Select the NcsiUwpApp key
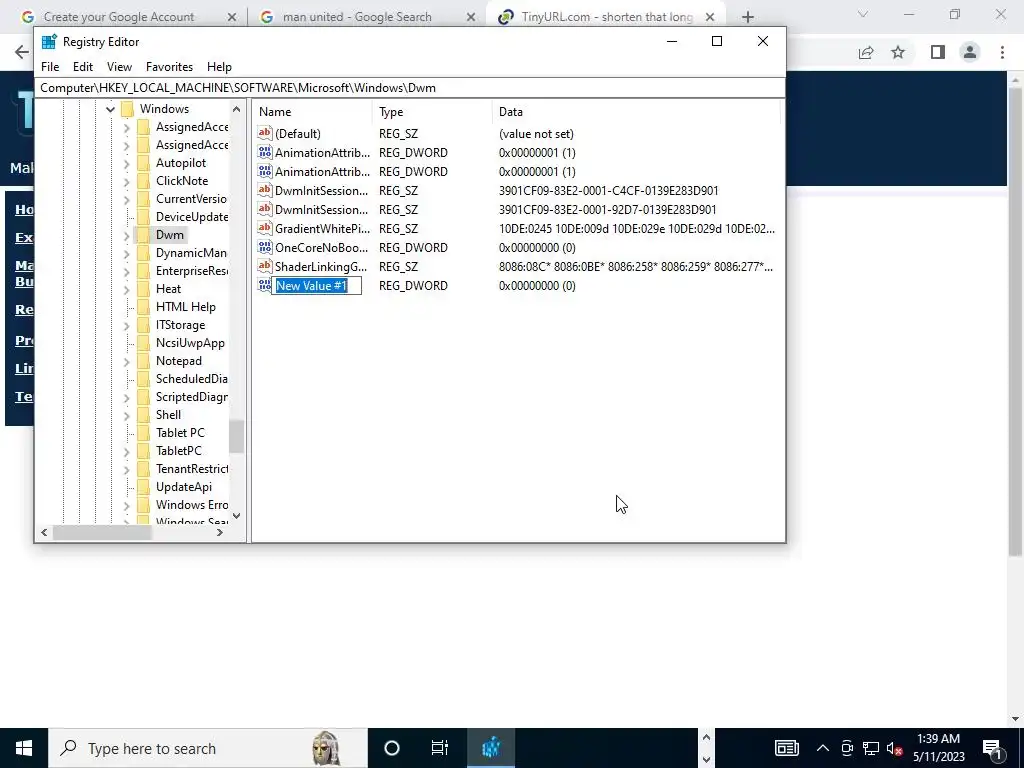The image size is (1024, 768). pyautogui.click(x=190, y=343)
